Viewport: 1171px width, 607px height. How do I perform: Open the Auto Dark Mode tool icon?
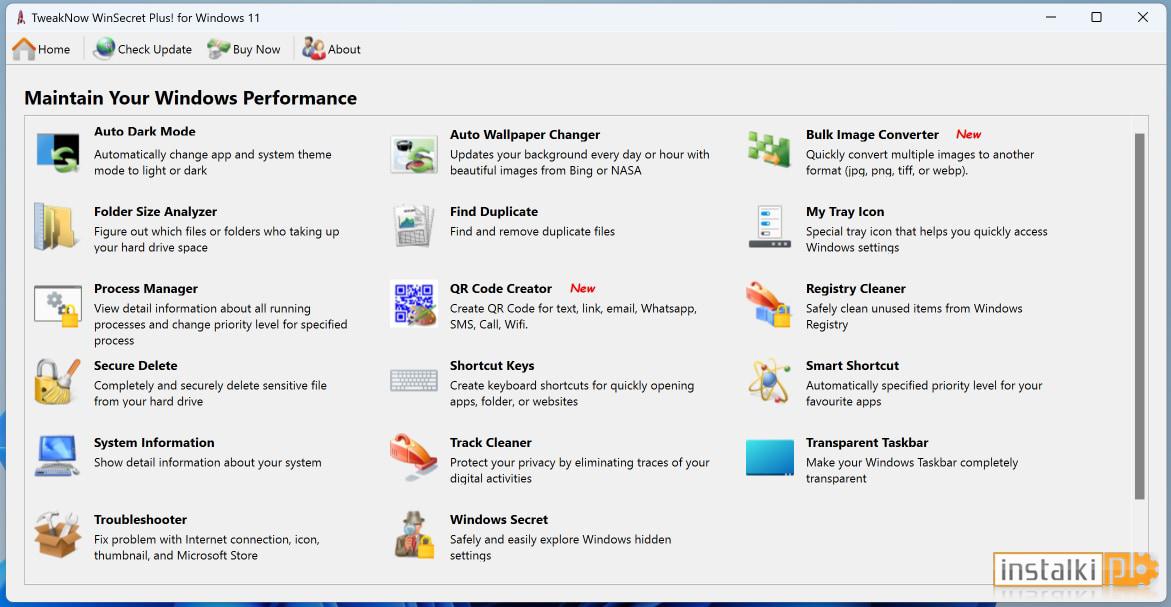58,152
